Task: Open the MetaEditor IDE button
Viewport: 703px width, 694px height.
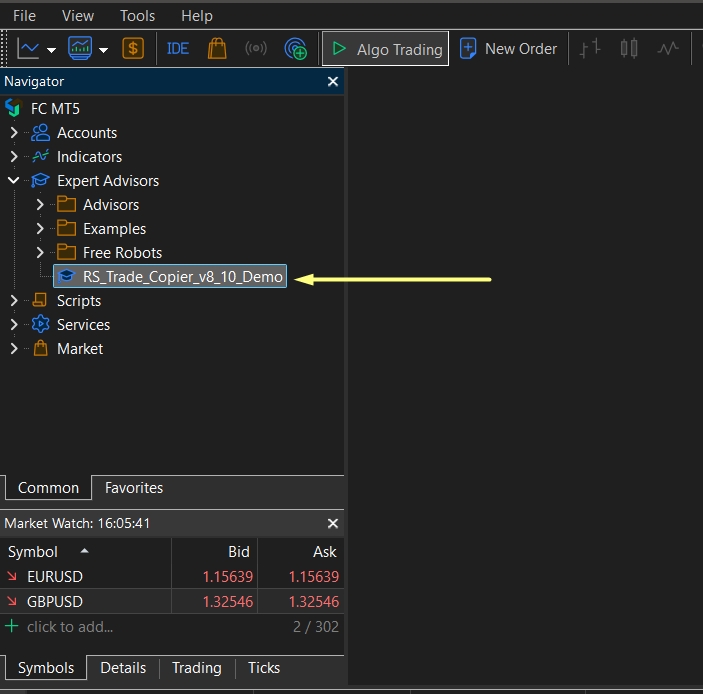Action: coord(178,48)
